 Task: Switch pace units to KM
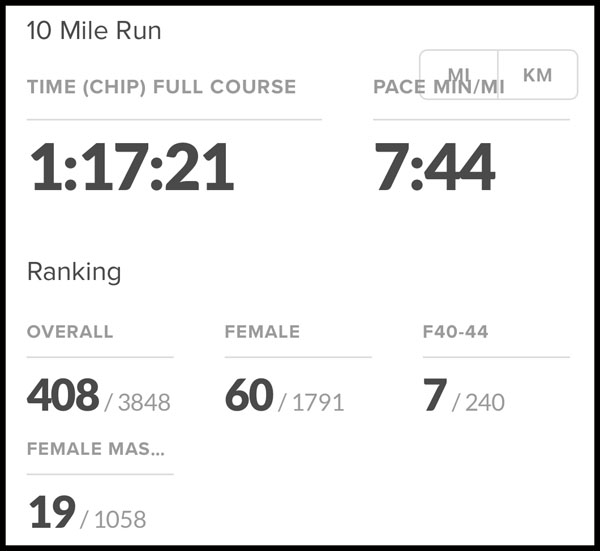(538, 75)
